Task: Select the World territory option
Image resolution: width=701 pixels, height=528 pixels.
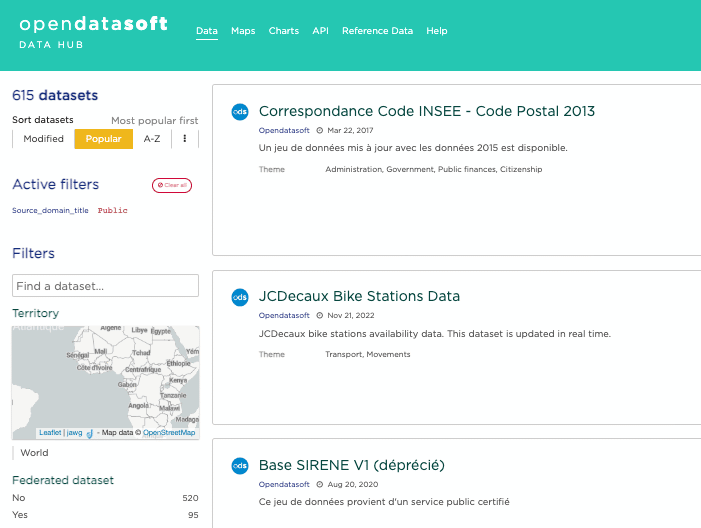Action: point(34,453)
